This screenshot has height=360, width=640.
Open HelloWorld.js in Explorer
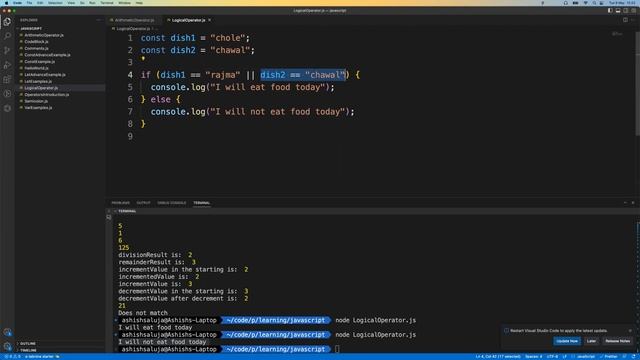coord(36,68)
